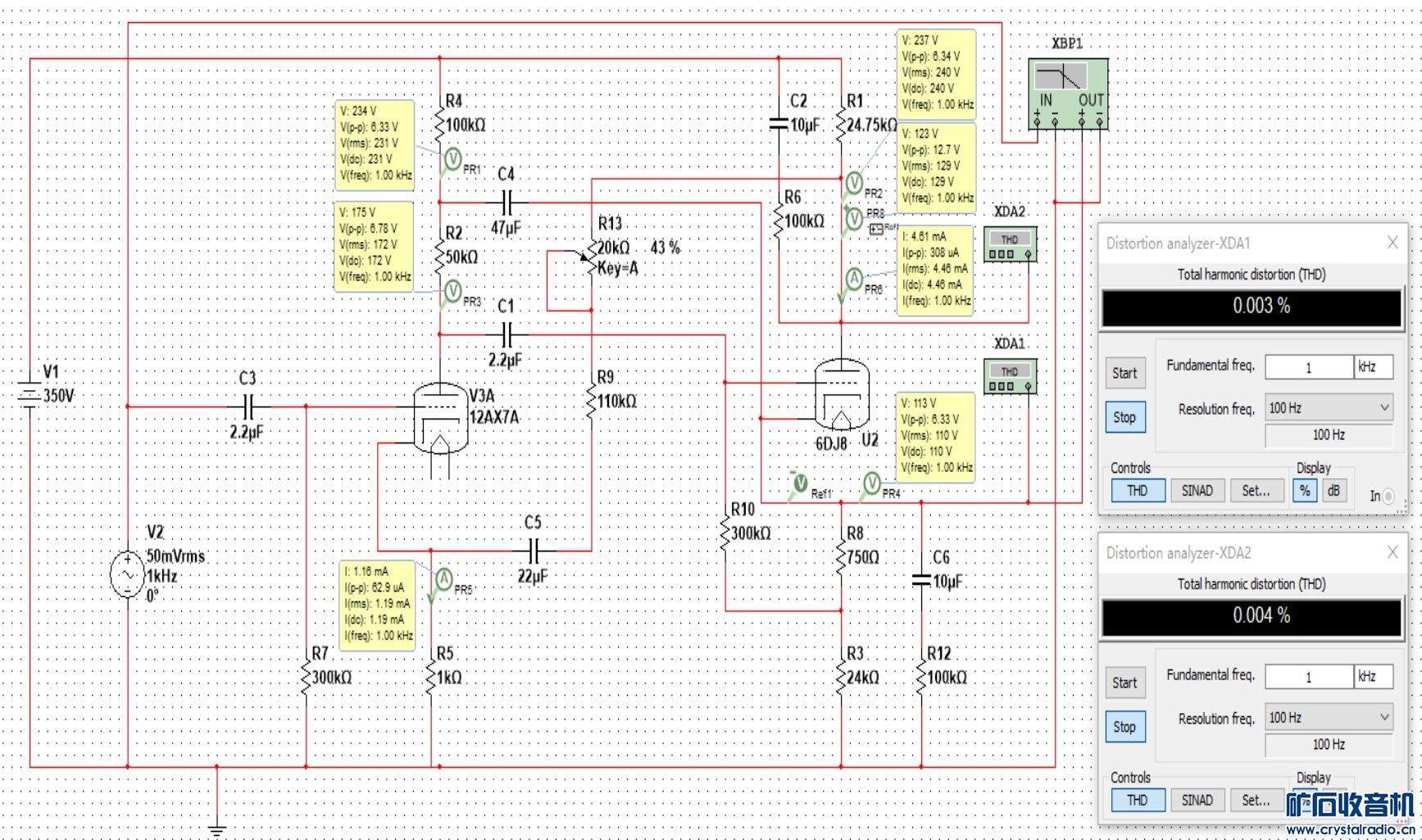Select the PR5 current probe
The height and width of the screenshot is (840, 1422).
pyautogui.click(x=443, y=579)
